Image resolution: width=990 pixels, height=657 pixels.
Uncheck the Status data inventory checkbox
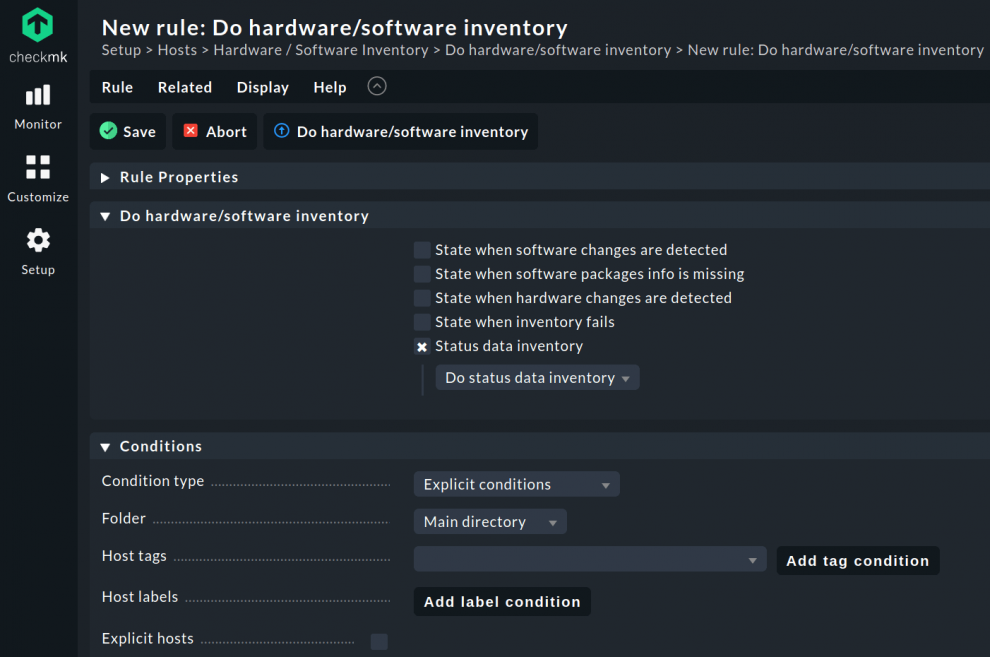pyautogui.click(x=422, y=346)
